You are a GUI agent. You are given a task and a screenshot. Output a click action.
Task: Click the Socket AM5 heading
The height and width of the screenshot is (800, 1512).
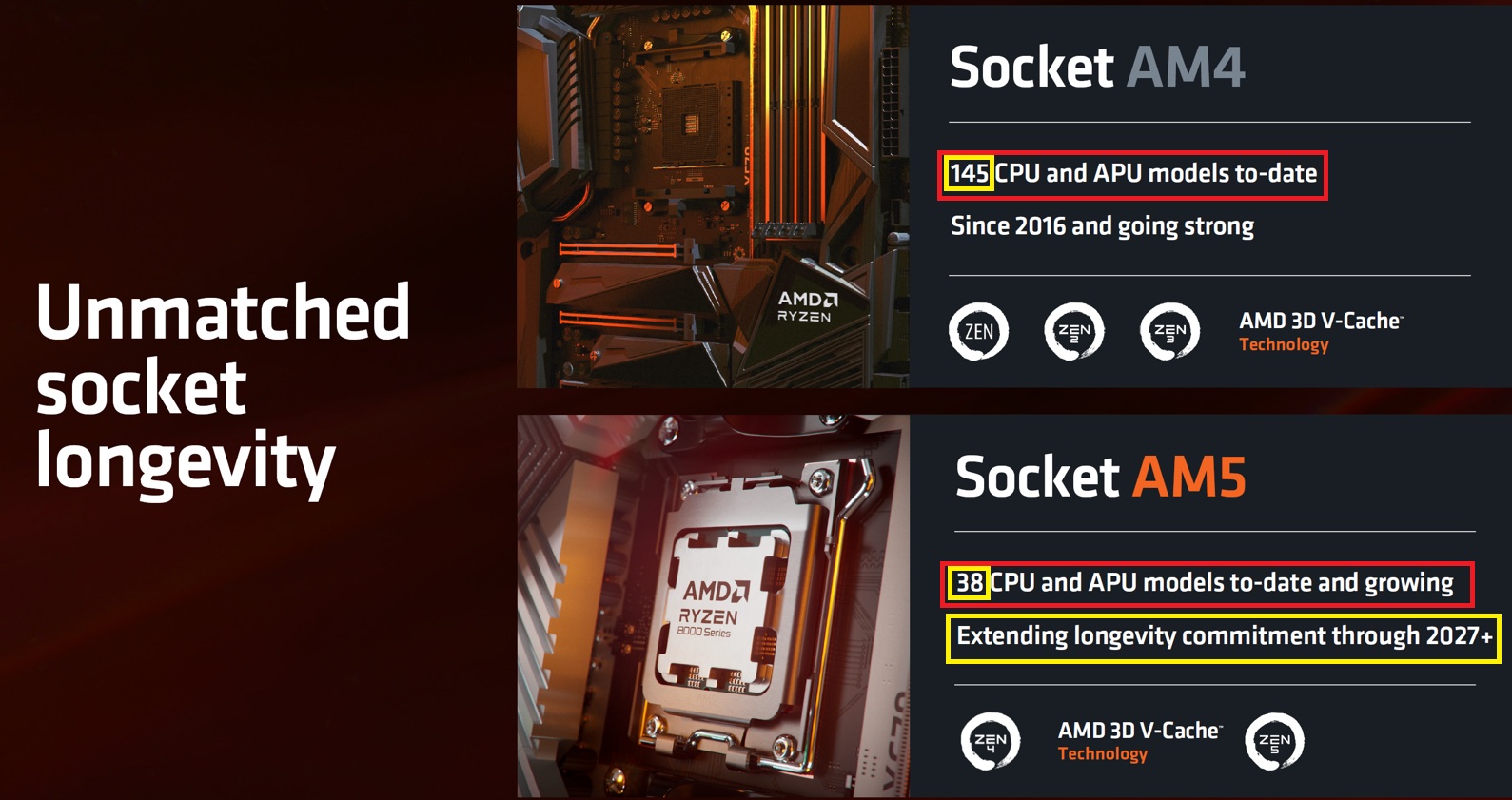tap(1101, 476)
